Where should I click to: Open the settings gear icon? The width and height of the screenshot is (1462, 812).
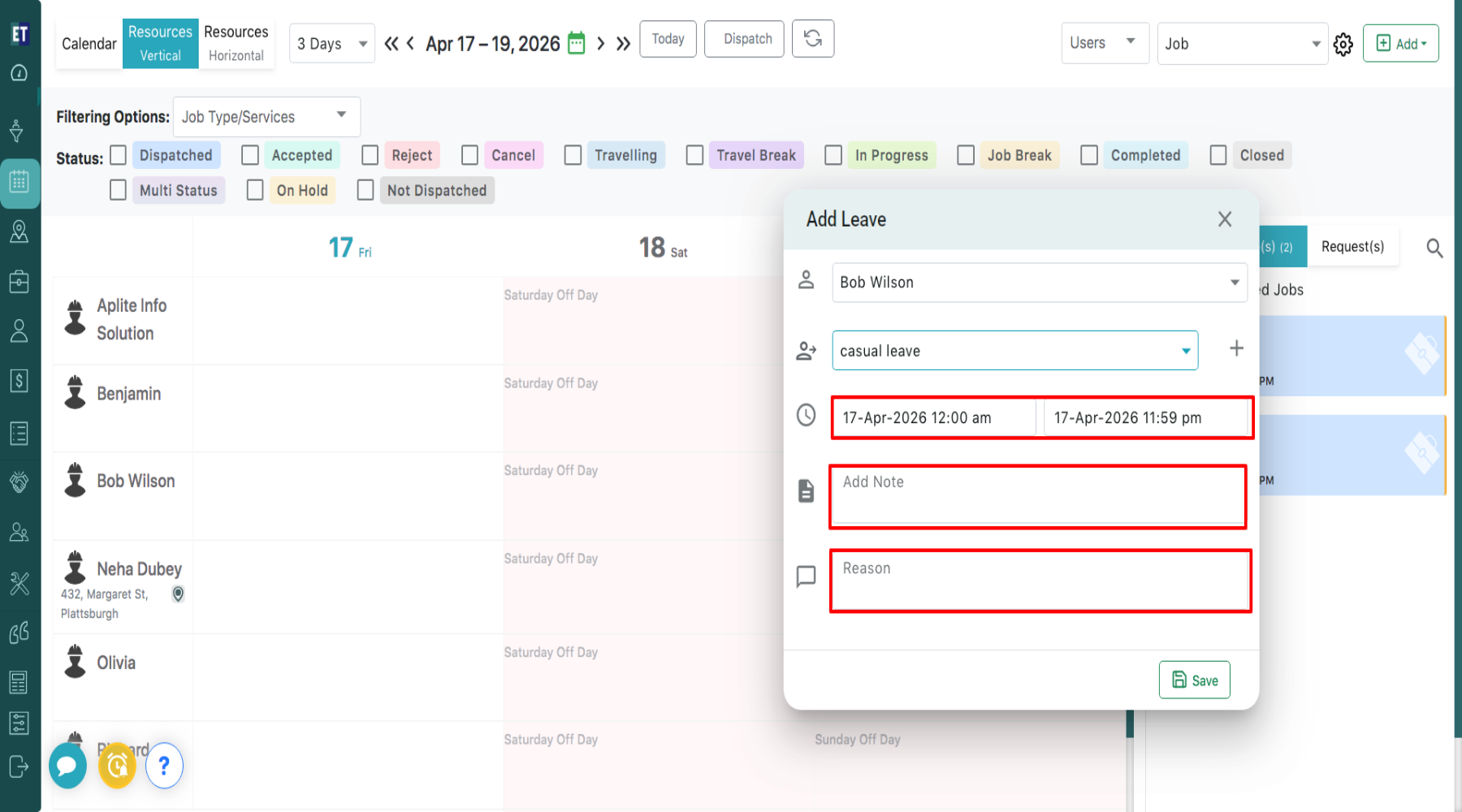[x=1343, y=44]
